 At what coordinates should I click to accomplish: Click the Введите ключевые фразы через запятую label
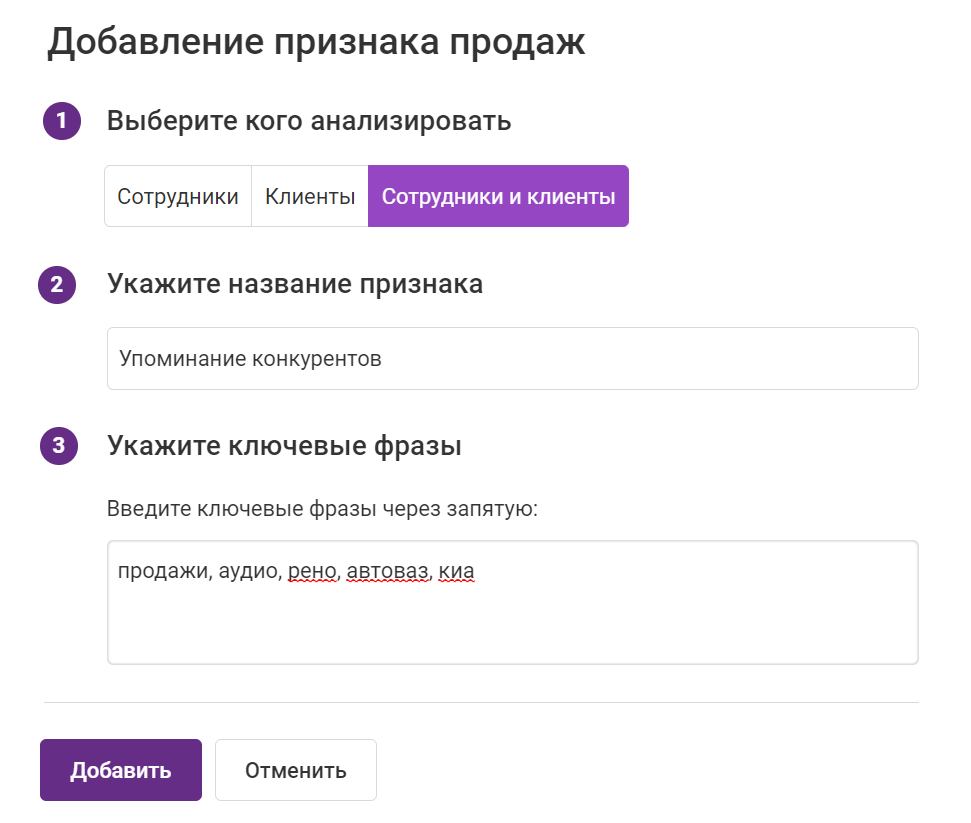tap(322, 509)
